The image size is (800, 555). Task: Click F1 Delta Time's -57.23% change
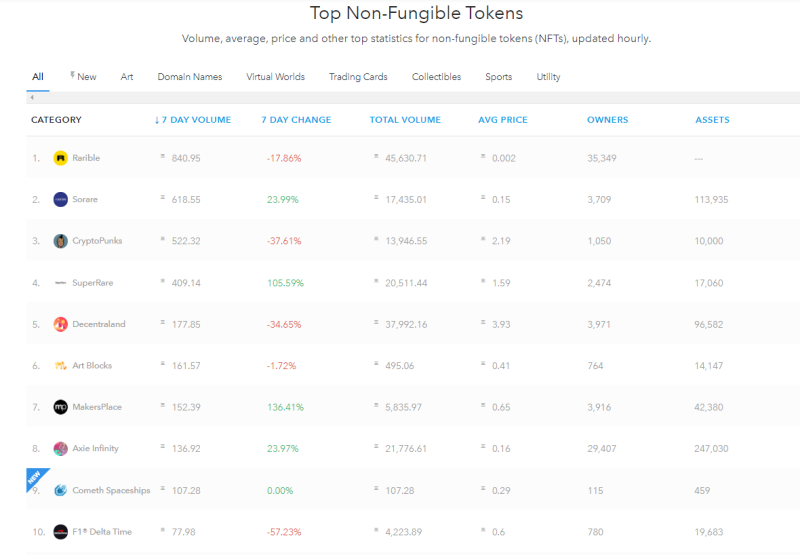click(x=284, y=532)
